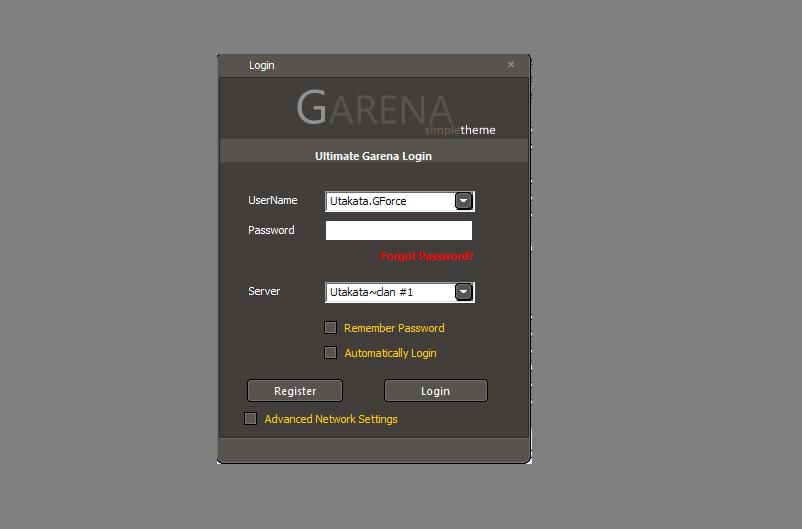The height and width of the screenshot is (529, 802).
Task: Enable the Remember Password checkbox
Action: [331, 328]
